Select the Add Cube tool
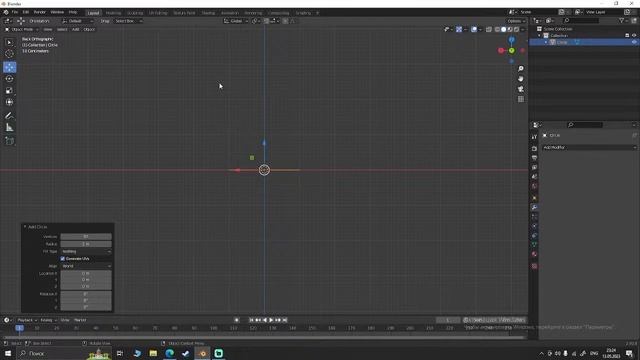The image size is (640, 360). (9, 141)
